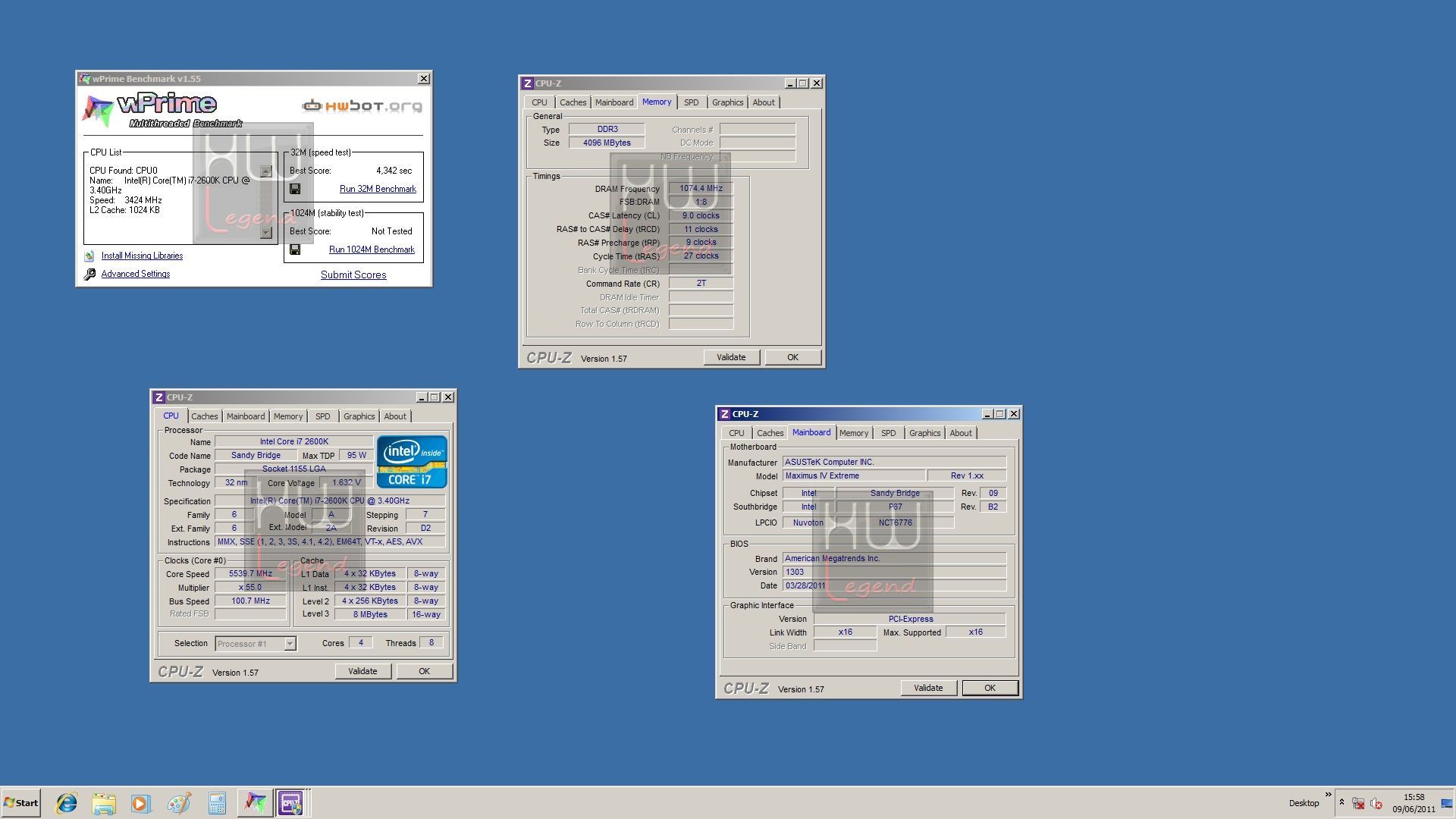The height and width of the screenshot is (819, 1456).
Task: Click the Run 1024M Benchmark link
Action: point(372,249)
